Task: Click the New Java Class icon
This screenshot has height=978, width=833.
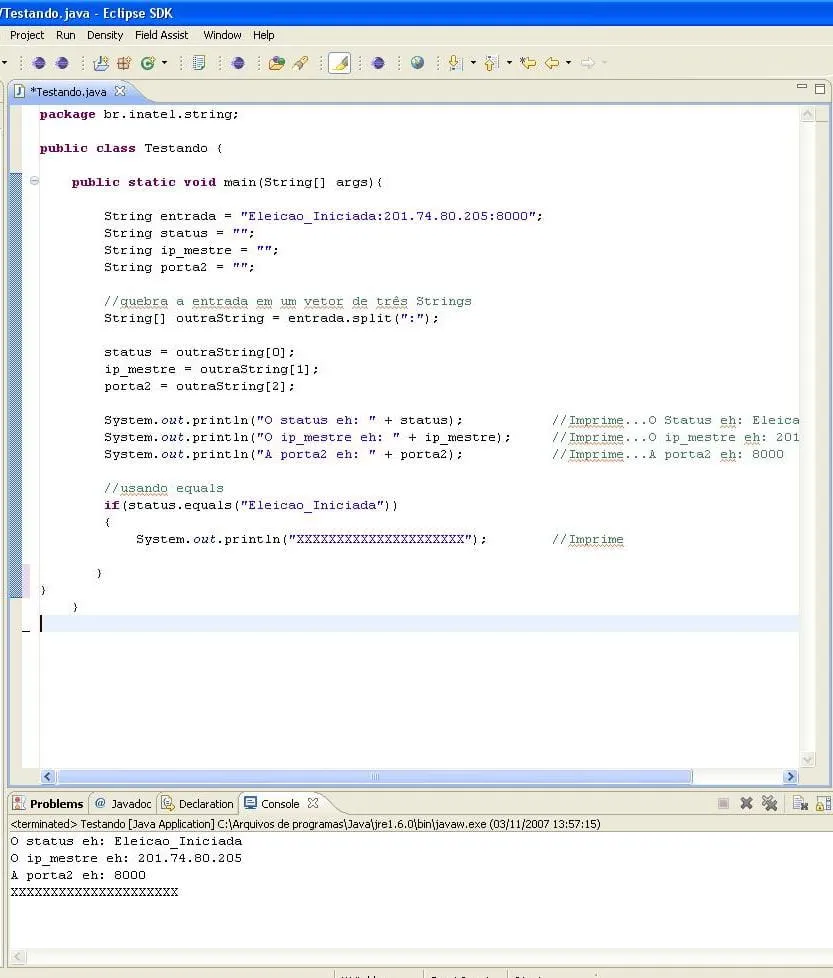Action: (147, 63)
